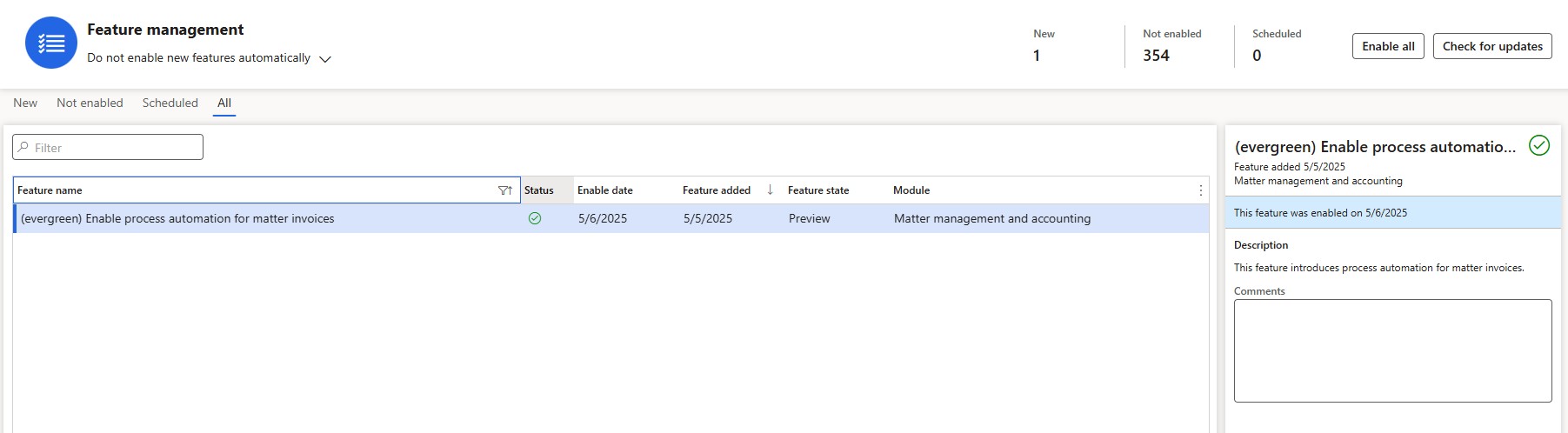Expand the auto-enable features dropdown chevron
The height and width of the screenshot is (433, 1568).
click(325, 59)
